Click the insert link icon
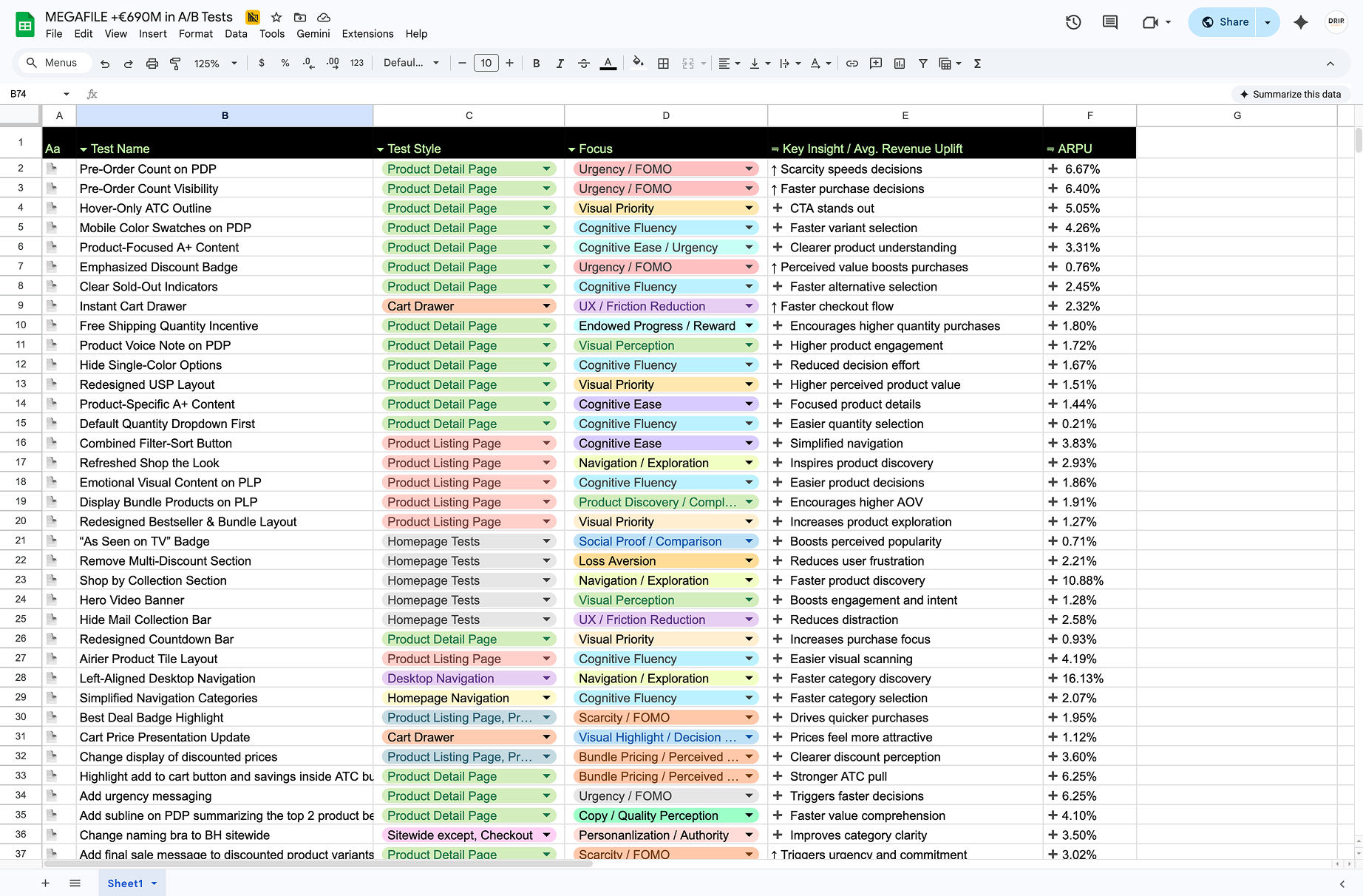This screenshot has width=1363, height=896. click(x=852, y=64)
